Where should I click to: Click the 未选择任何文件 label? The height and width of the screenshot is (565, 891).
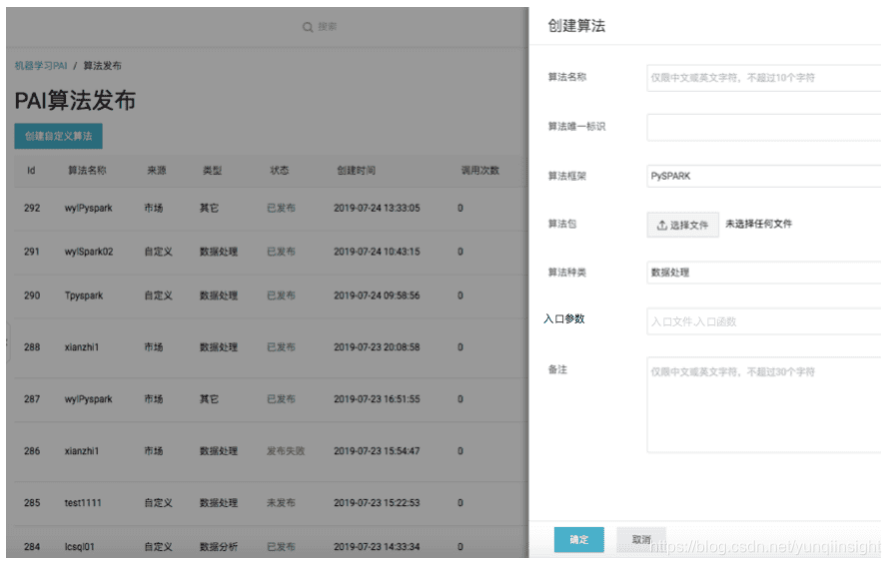click(x=759, y=224)
